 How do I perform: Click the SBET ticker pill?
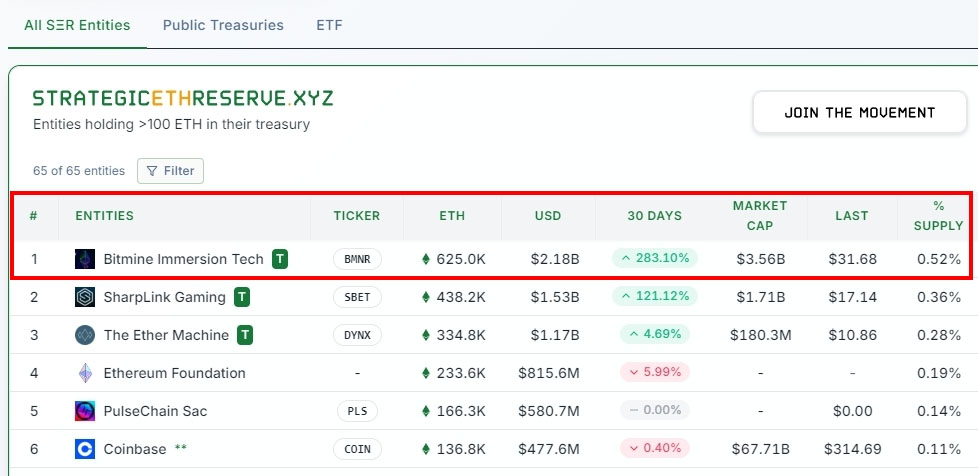tap(357, 297)
